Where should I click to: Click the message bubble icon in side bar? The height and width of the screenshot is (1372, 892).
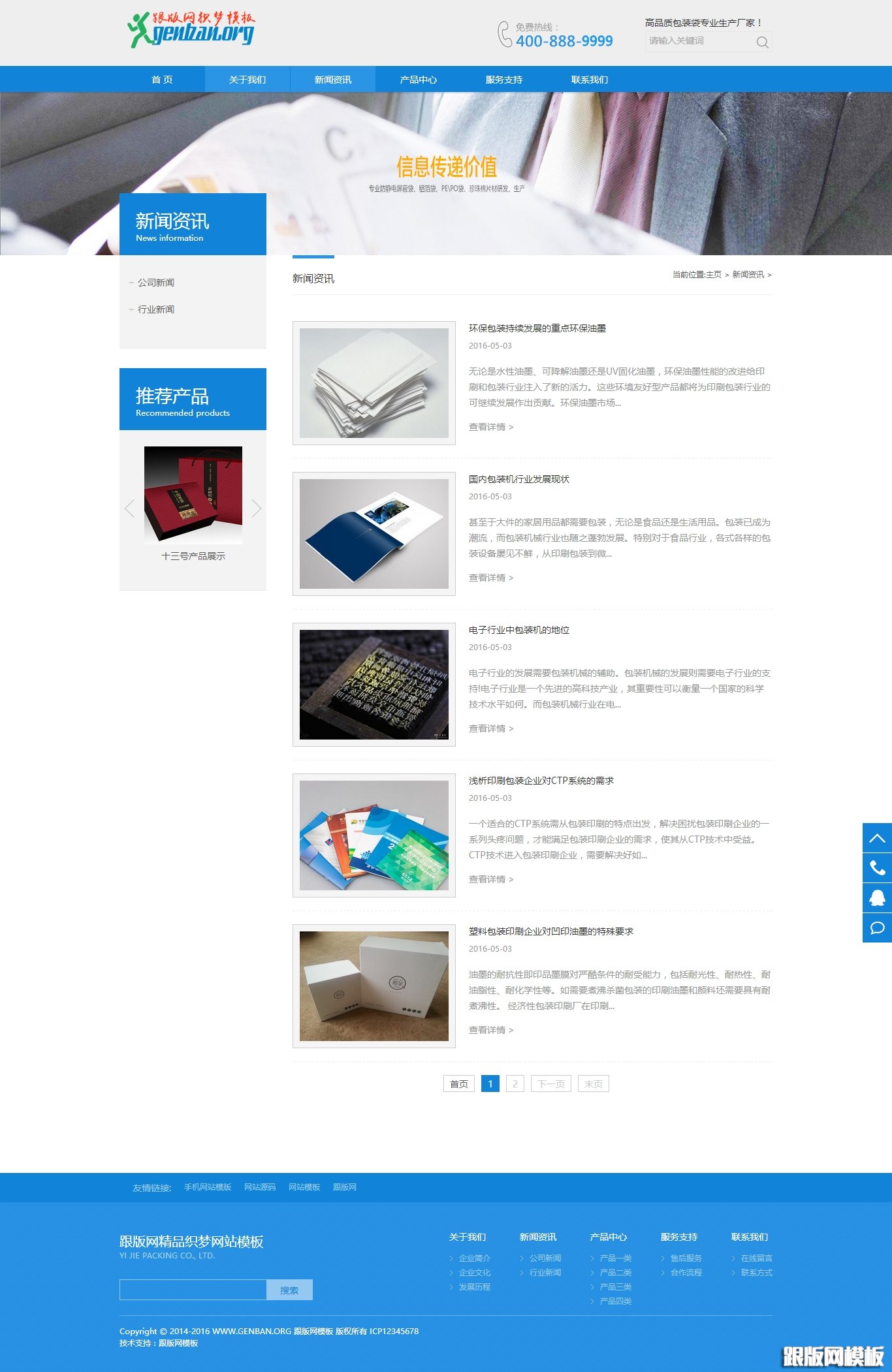point(877,928)
